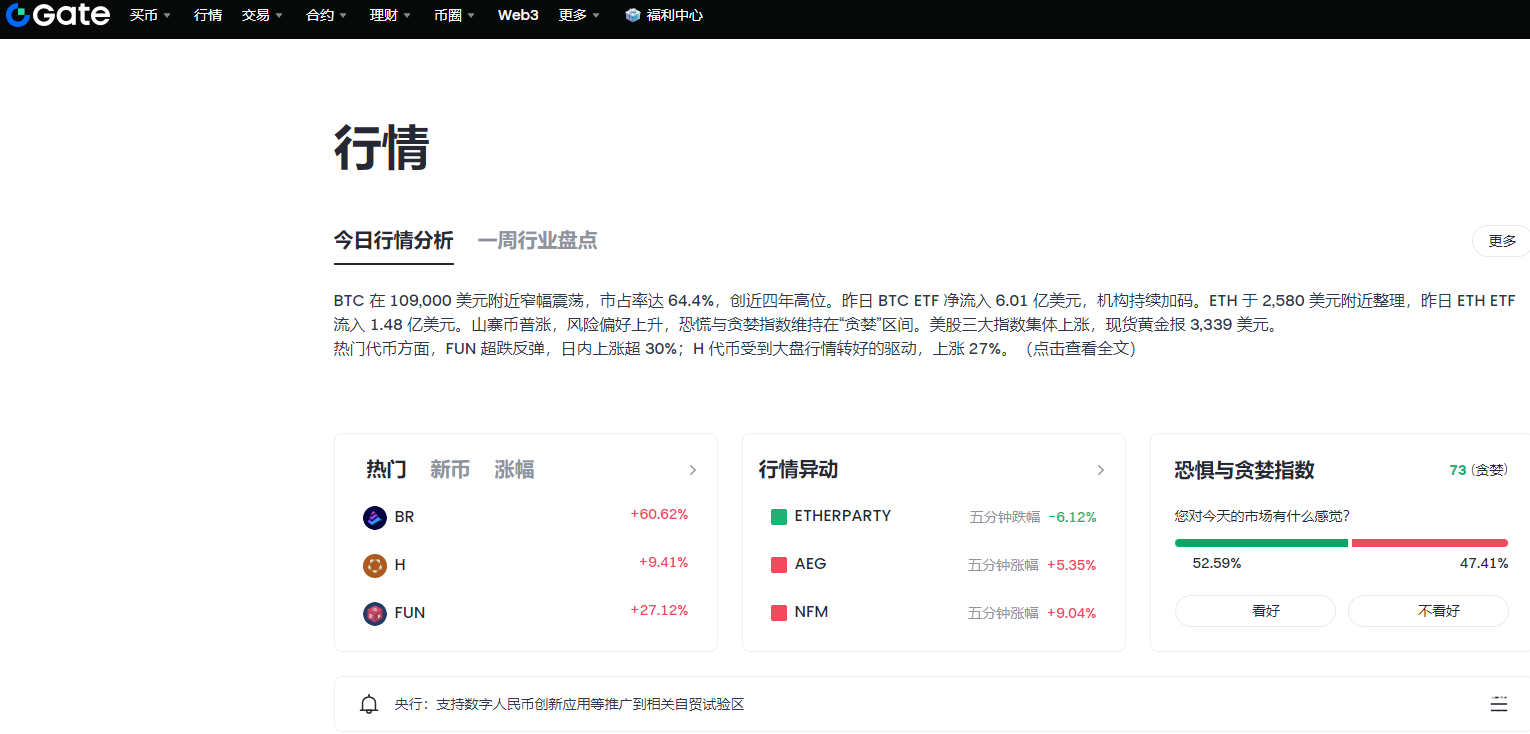Click the green bullish sentiment bar
This screenshot has width=1530, height=734.
(1261, 543)
